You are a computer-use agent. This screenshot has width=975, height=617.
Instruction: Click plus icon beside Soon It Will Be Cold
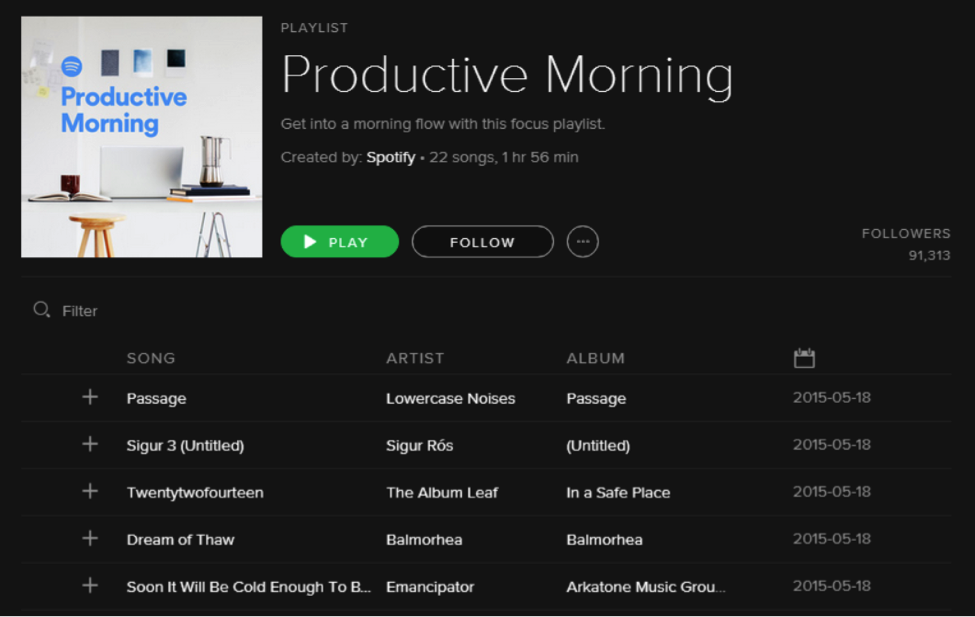[x=90, y=585]
